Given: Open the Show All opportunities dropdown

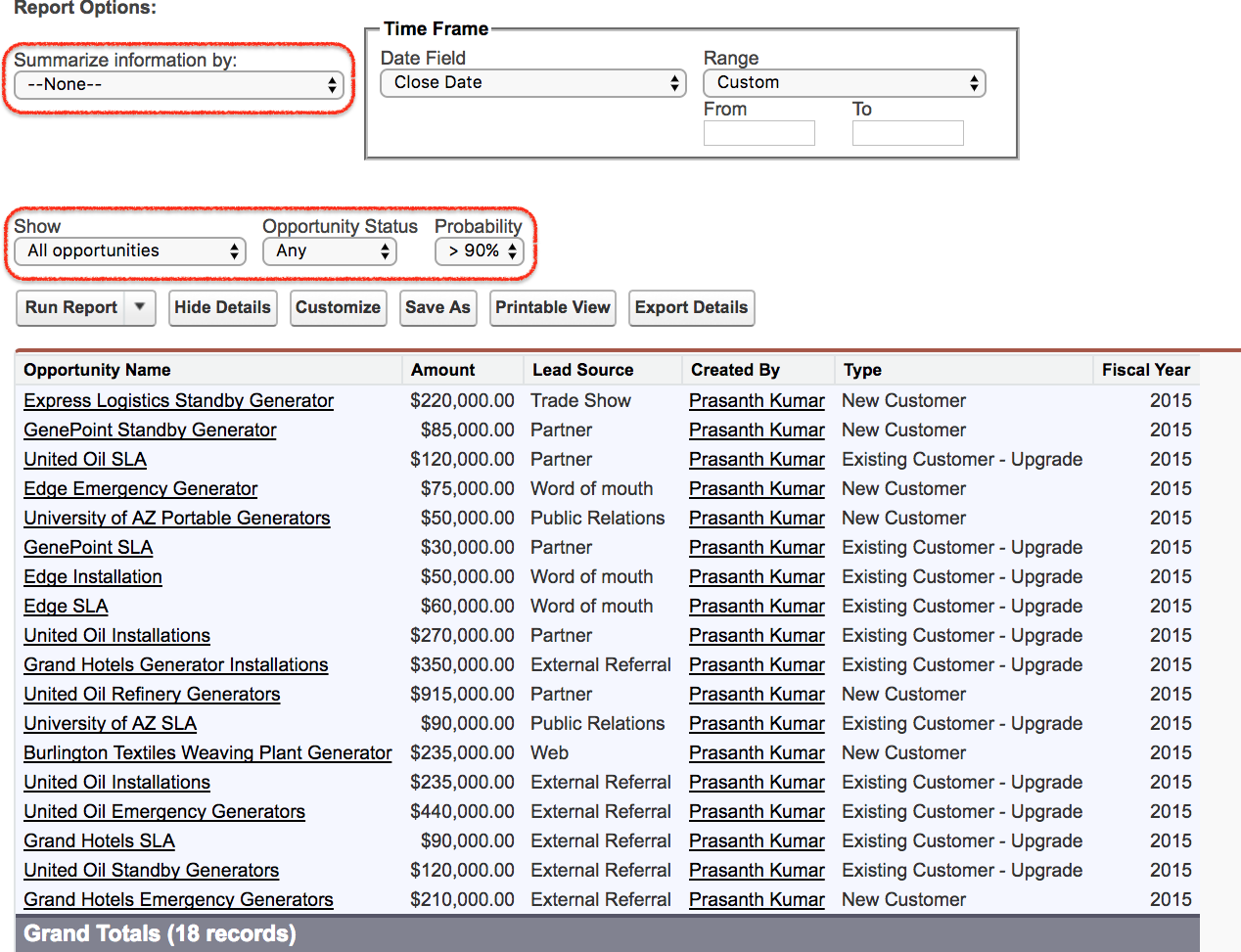Looking at the screenshot, I should tap(130, 251).
